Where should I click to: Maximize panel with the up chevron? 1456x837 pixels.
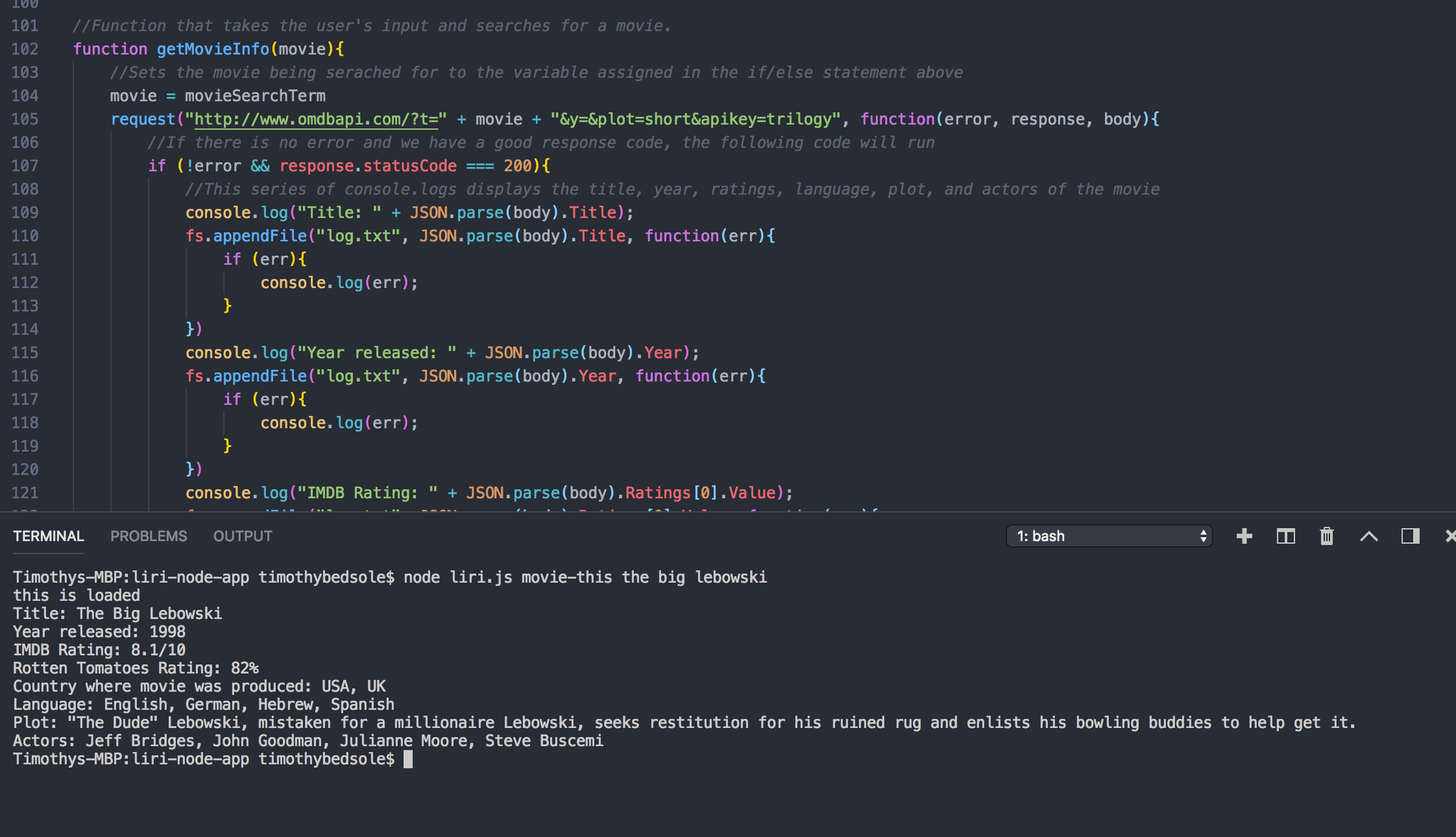(x=1368, y=536)
